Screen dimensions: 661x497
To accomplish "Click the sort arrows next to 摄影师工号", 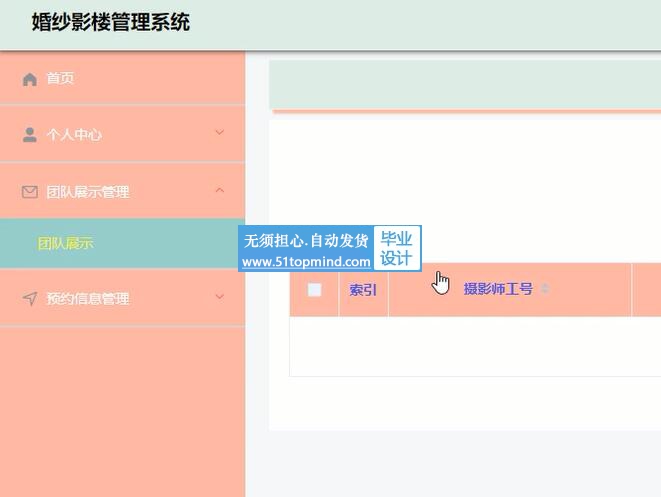I will (545, 289).
